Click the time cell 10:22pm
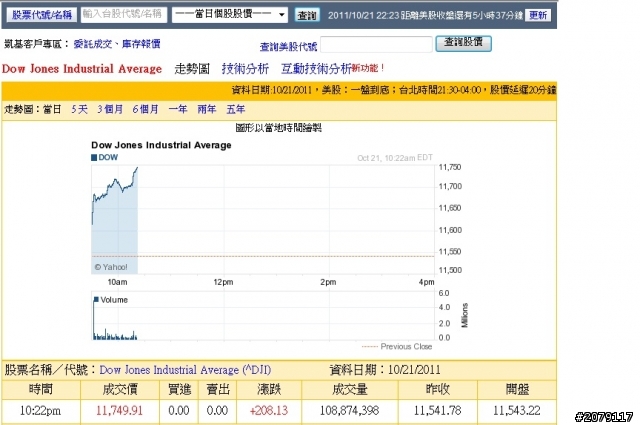This screenshot has width=640, height=425. point(40,410)
